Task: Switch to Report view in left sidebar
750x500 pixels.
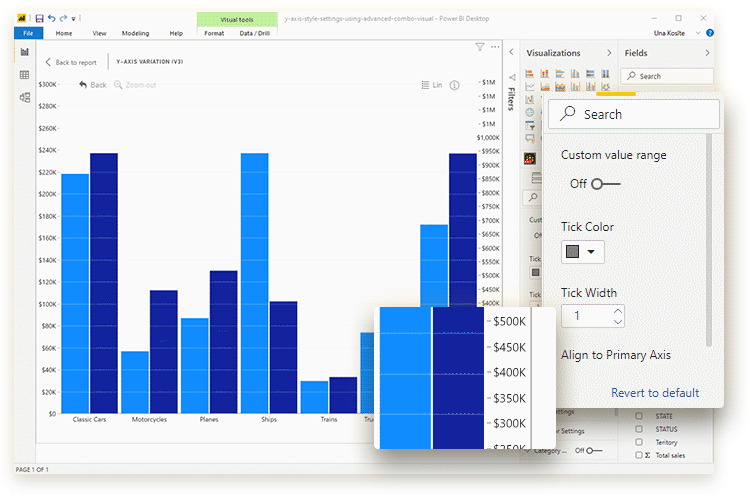Action: (24, 52)
